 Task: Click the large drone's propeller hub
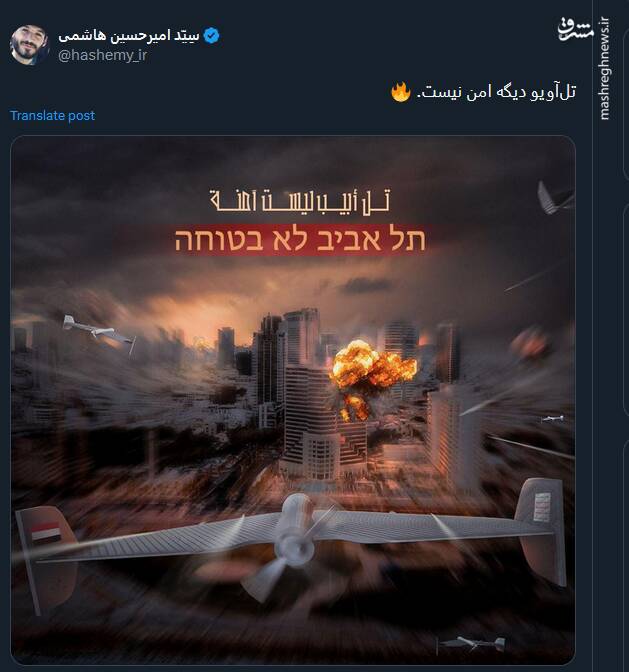click(x=298, y=546)
